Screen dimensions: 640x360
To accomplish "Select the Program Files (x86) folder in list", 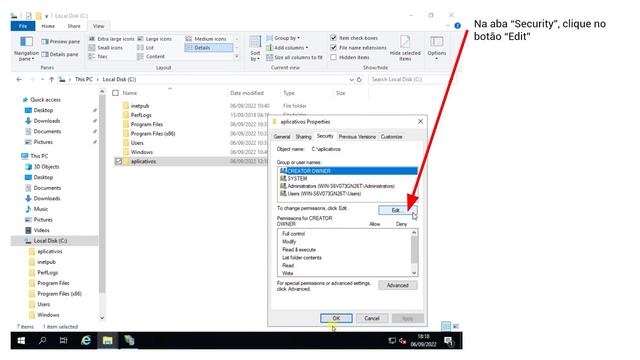I will 153,134.
